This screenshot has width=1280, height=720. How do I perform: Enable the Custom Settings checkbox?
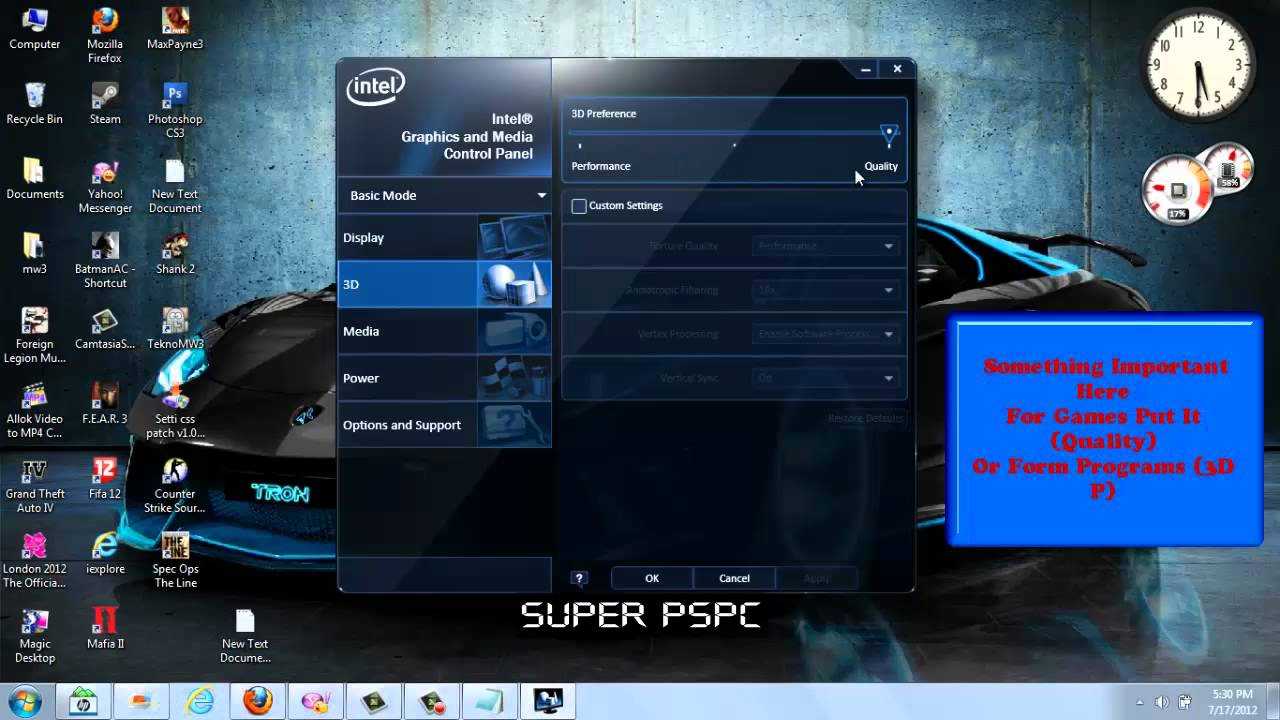coord(579,206)
